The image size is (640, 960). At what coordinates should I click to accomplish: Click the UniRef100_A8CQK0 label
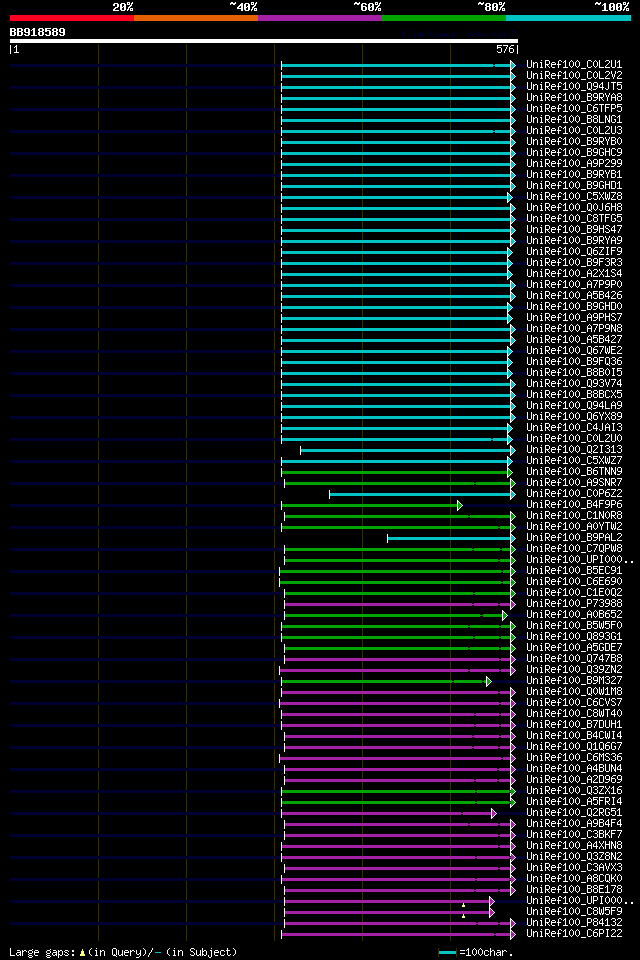tap(574, 880)
